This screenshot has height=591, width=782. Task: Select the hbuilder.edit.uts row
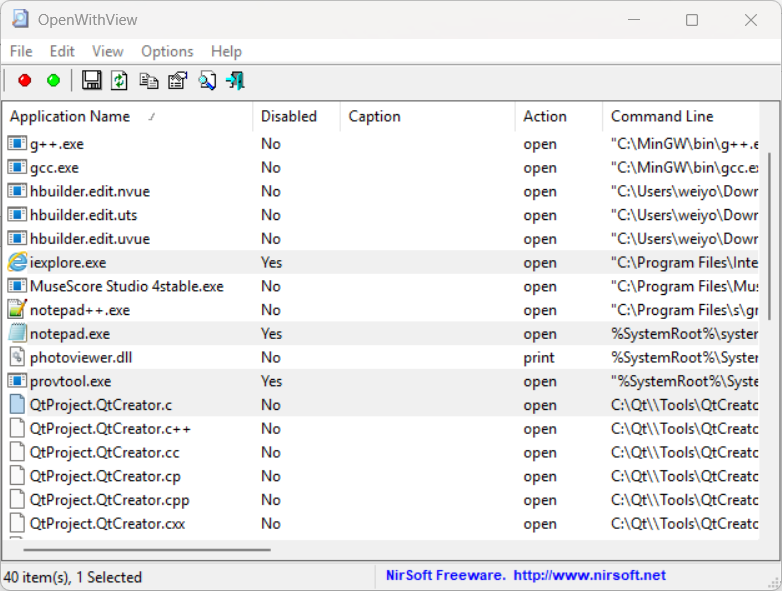click(x=383, y=215)
